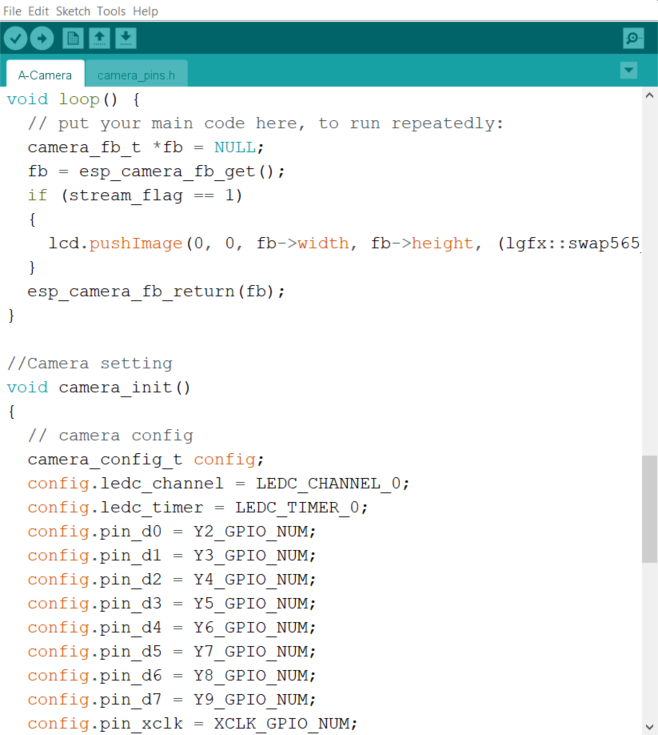Click 'fb->height' in the pushImage line

[x=422, y=243]
